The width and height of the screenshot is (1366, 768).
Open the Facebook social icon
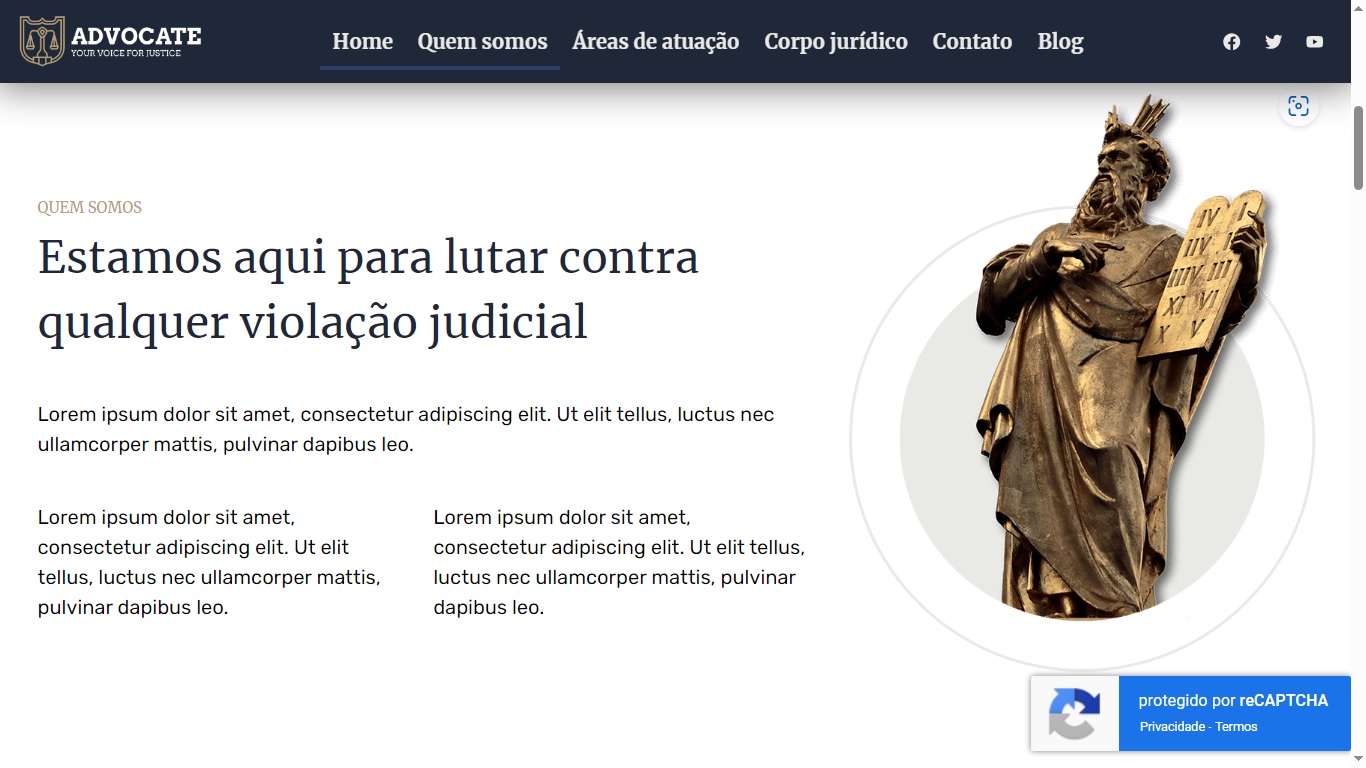click(1231, 42)
